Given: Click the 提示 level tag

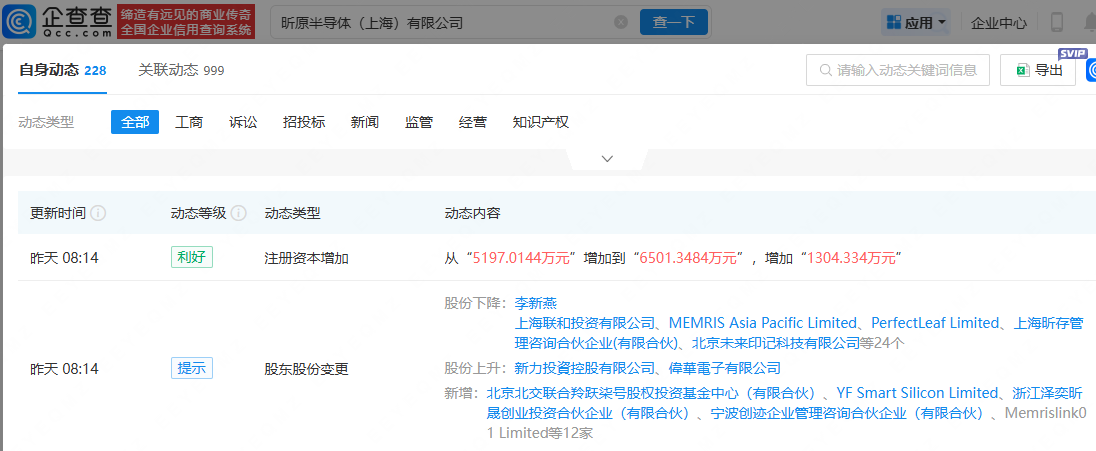Looking at the screenshot, I should [x=192, y=368].
